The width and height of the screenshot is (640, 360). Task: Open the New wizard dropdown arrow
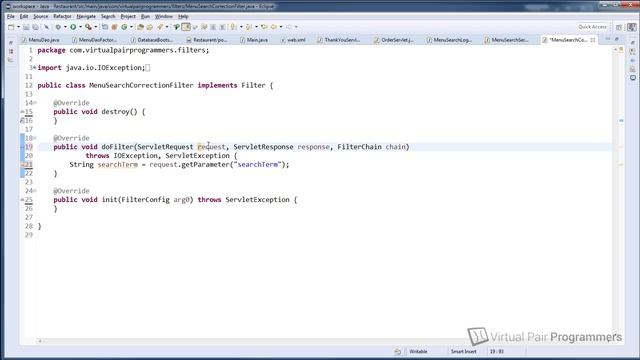pyautogui.click(x=18, y=27)
